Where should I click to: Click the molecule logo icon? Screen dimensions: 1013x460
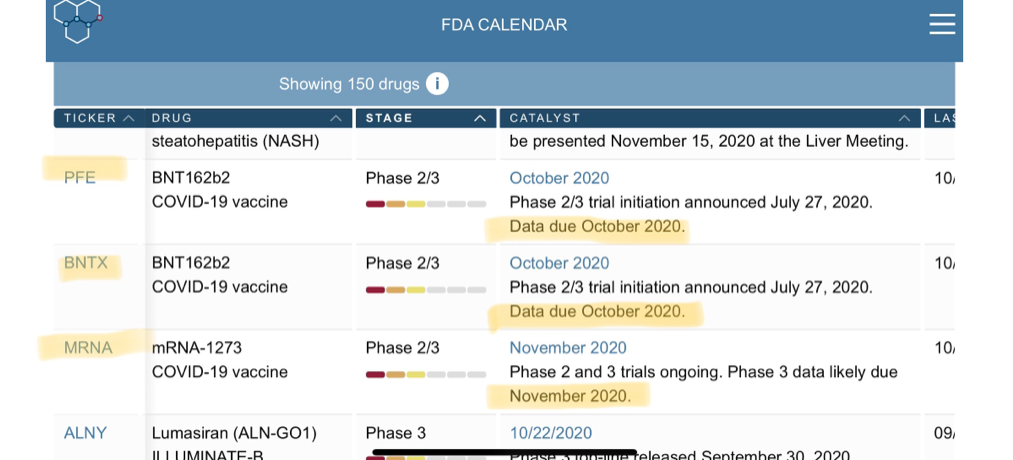click(78, 20)
